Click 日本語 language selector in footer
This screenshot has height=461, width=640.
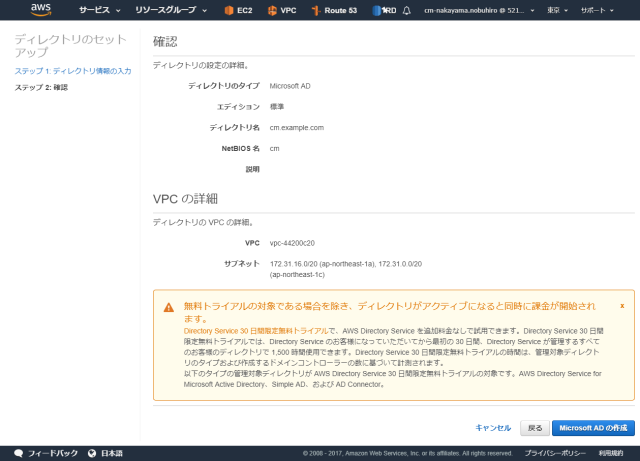tap(112, 453)
